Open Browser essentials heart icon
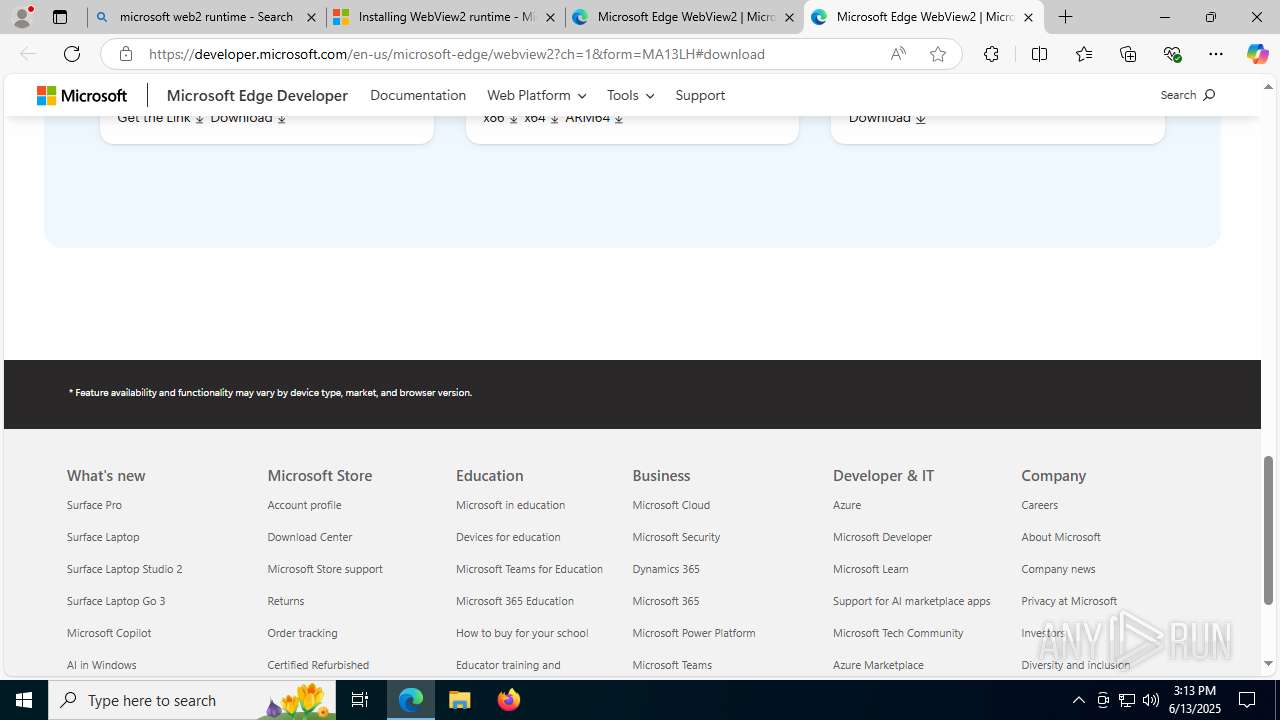Screen dimensions: 1280x720 pos(1172,54)
